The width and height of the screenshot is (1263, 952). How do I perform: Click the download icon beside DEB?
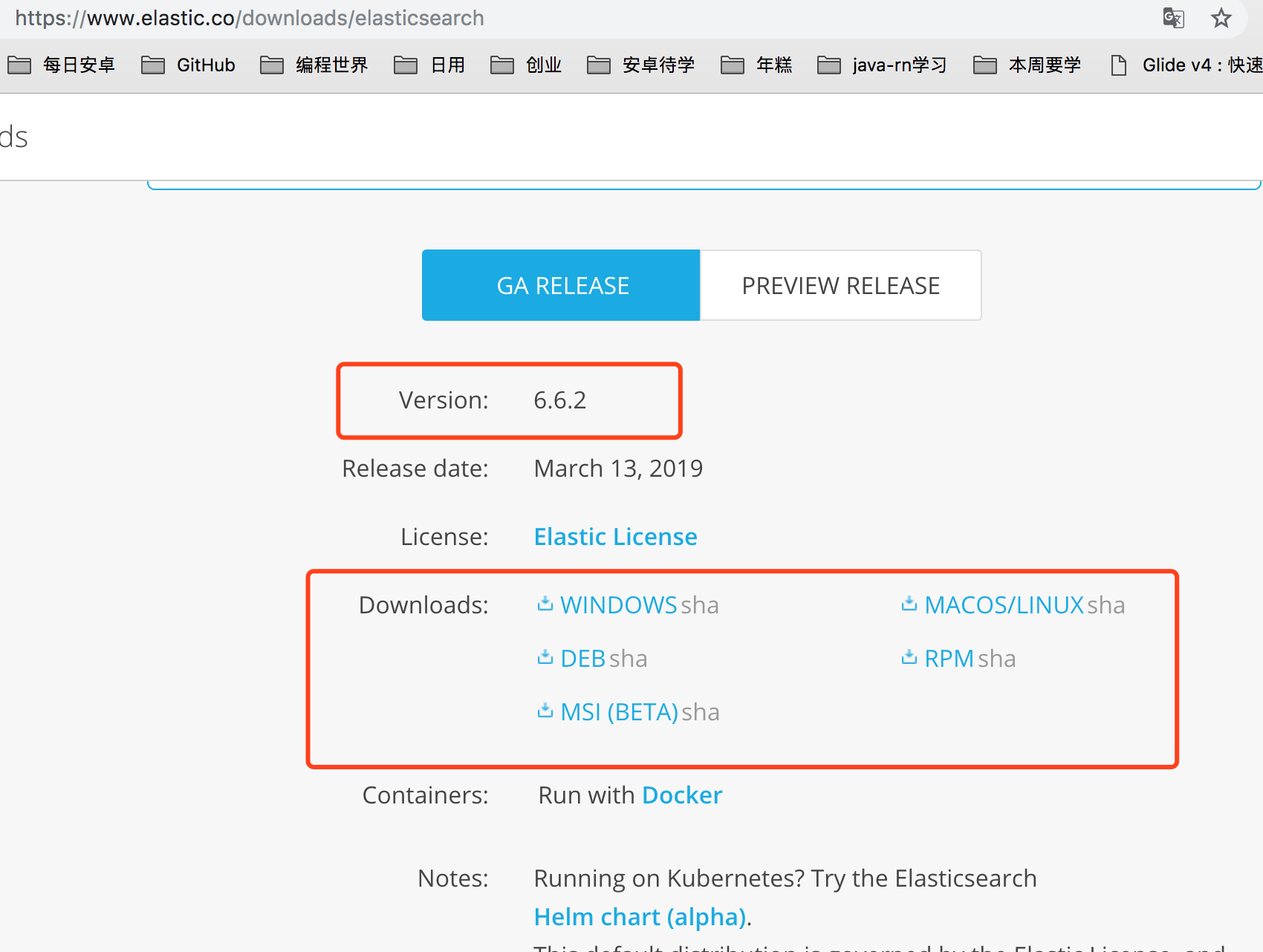click(x=545, y=657)
